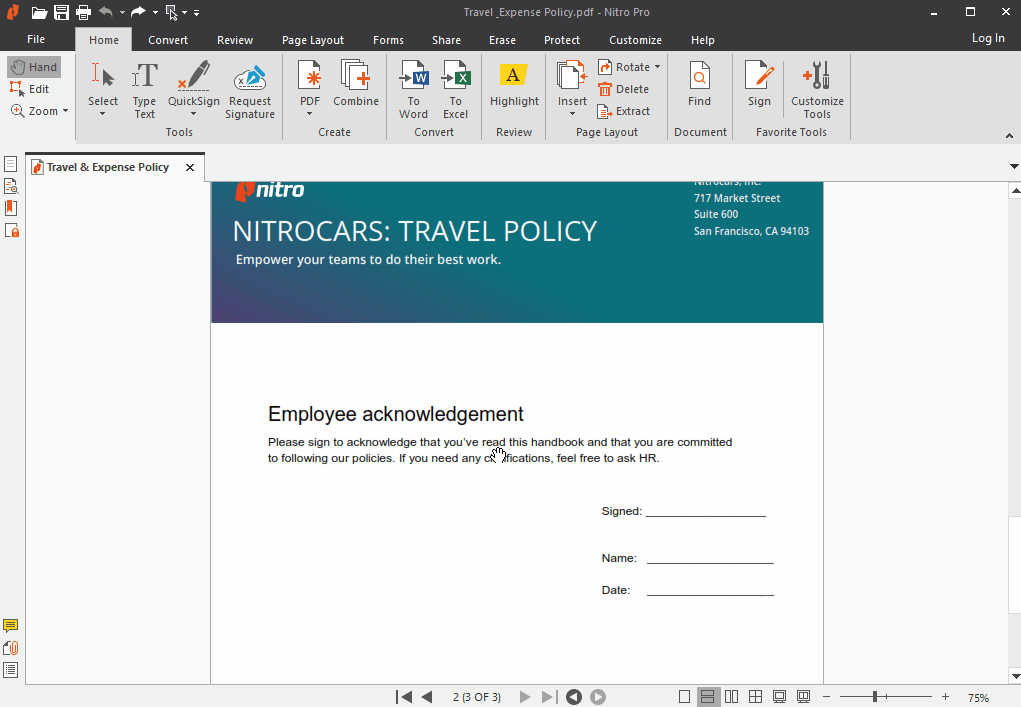Screen dimensions: 1021x707
Task: Open the Attachments paperclip panel icon
Action: tap(10, 648)
